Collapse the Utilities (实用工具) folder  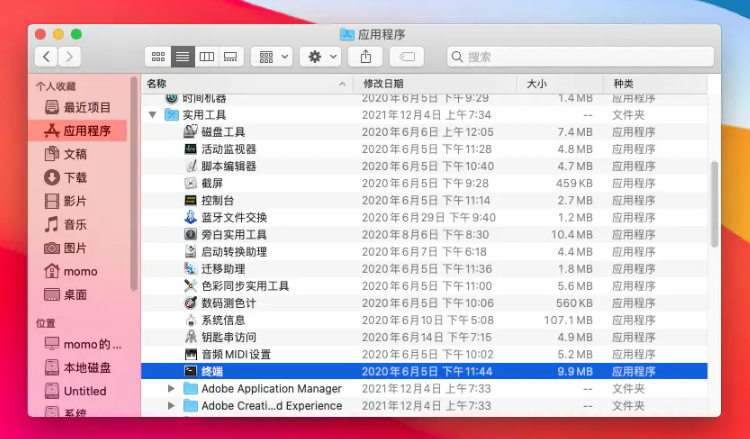[153, 115]
